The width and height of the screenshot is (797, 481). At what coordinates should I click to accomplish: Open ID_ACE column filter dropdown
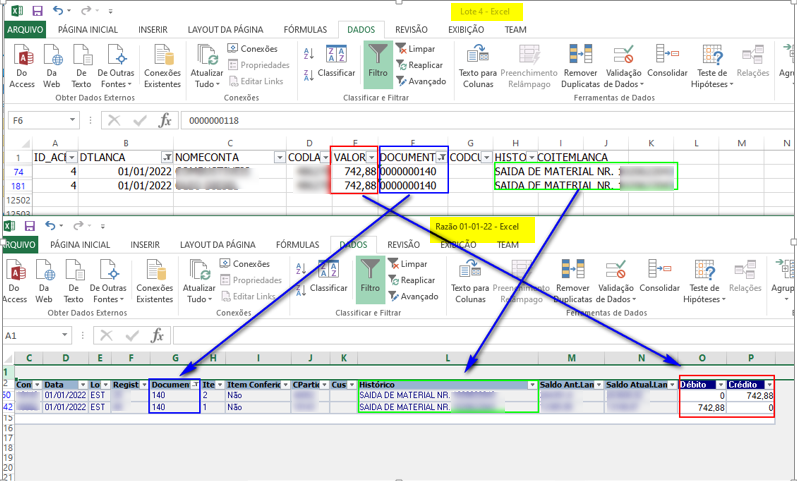(72, 158)
